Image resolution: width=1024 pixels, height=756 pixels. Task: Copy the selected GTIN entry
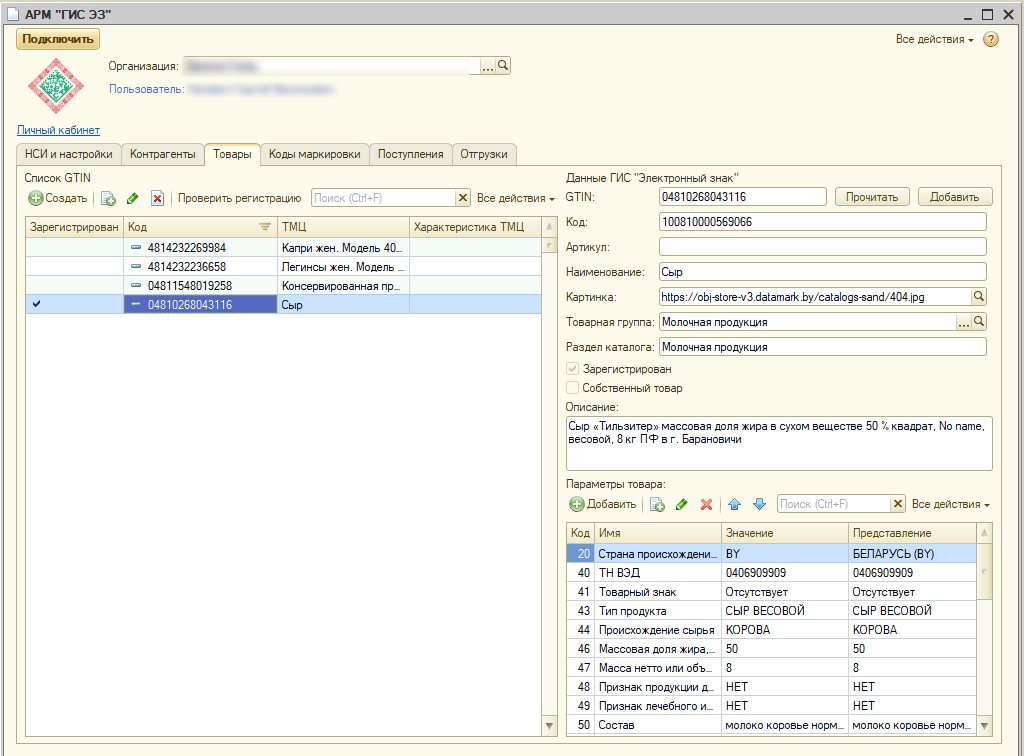(108, 198)
